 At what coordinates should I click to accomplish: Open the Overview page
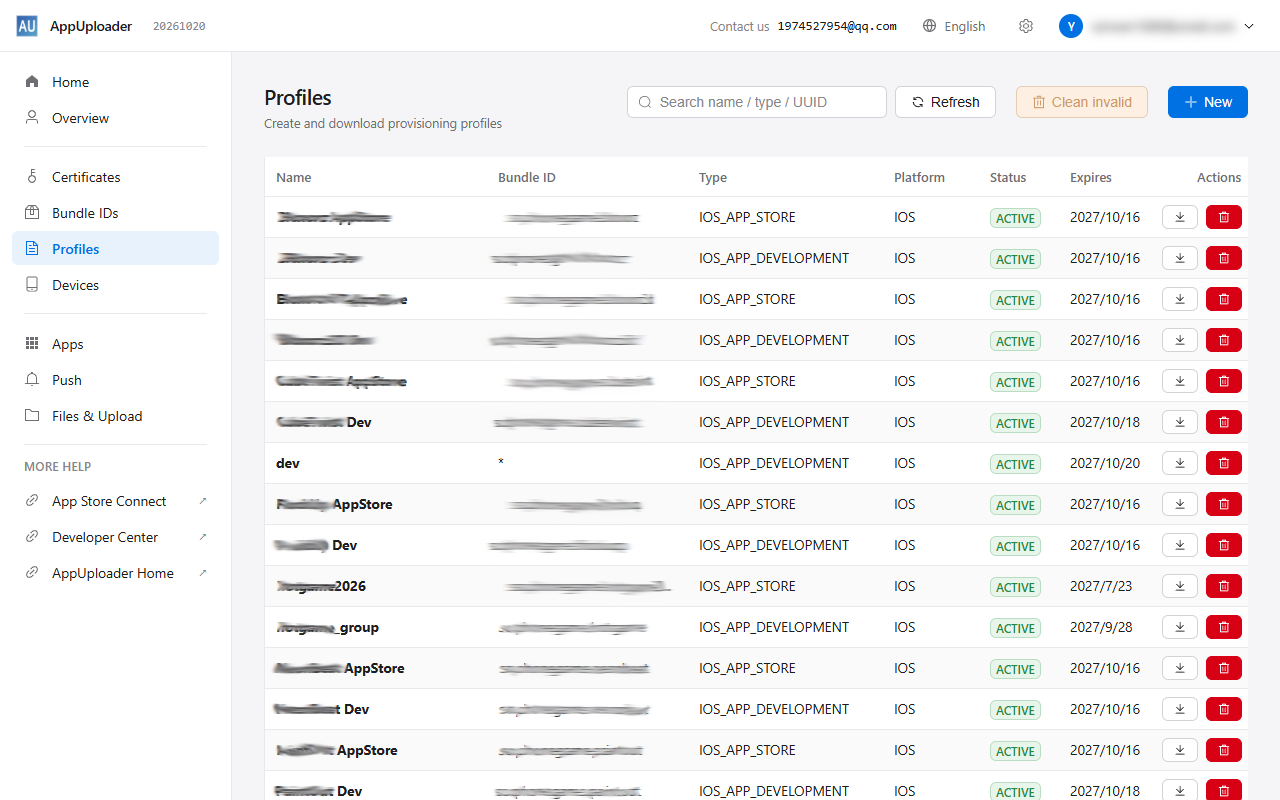point(116,118)
